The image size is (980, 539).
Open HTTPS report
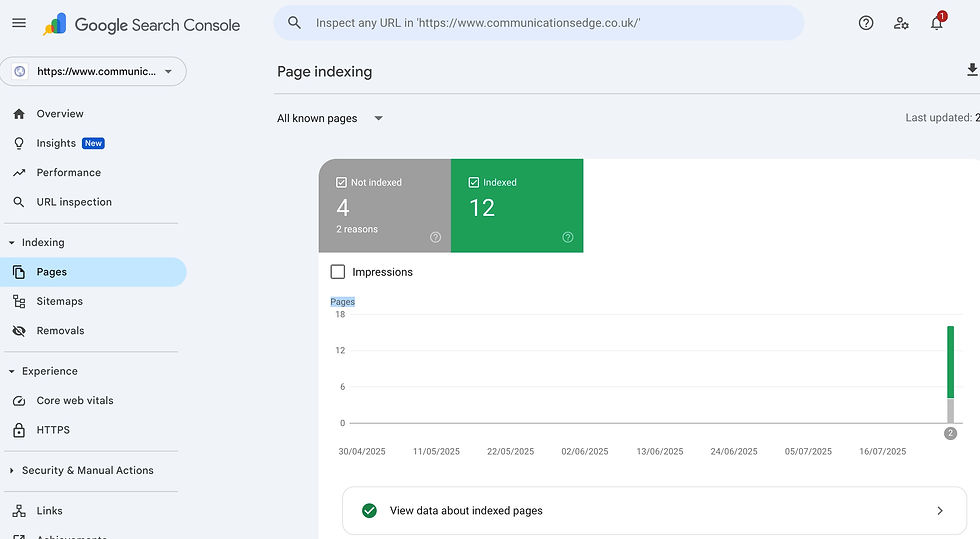point(53,430)
